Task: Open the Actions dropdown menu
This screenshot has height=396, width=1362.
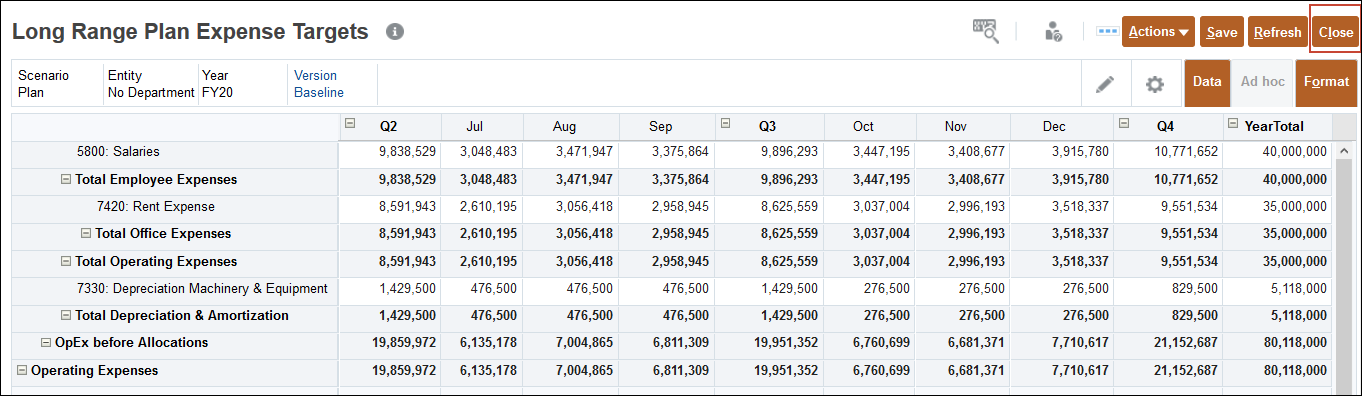Action: tap(1159, 32)
